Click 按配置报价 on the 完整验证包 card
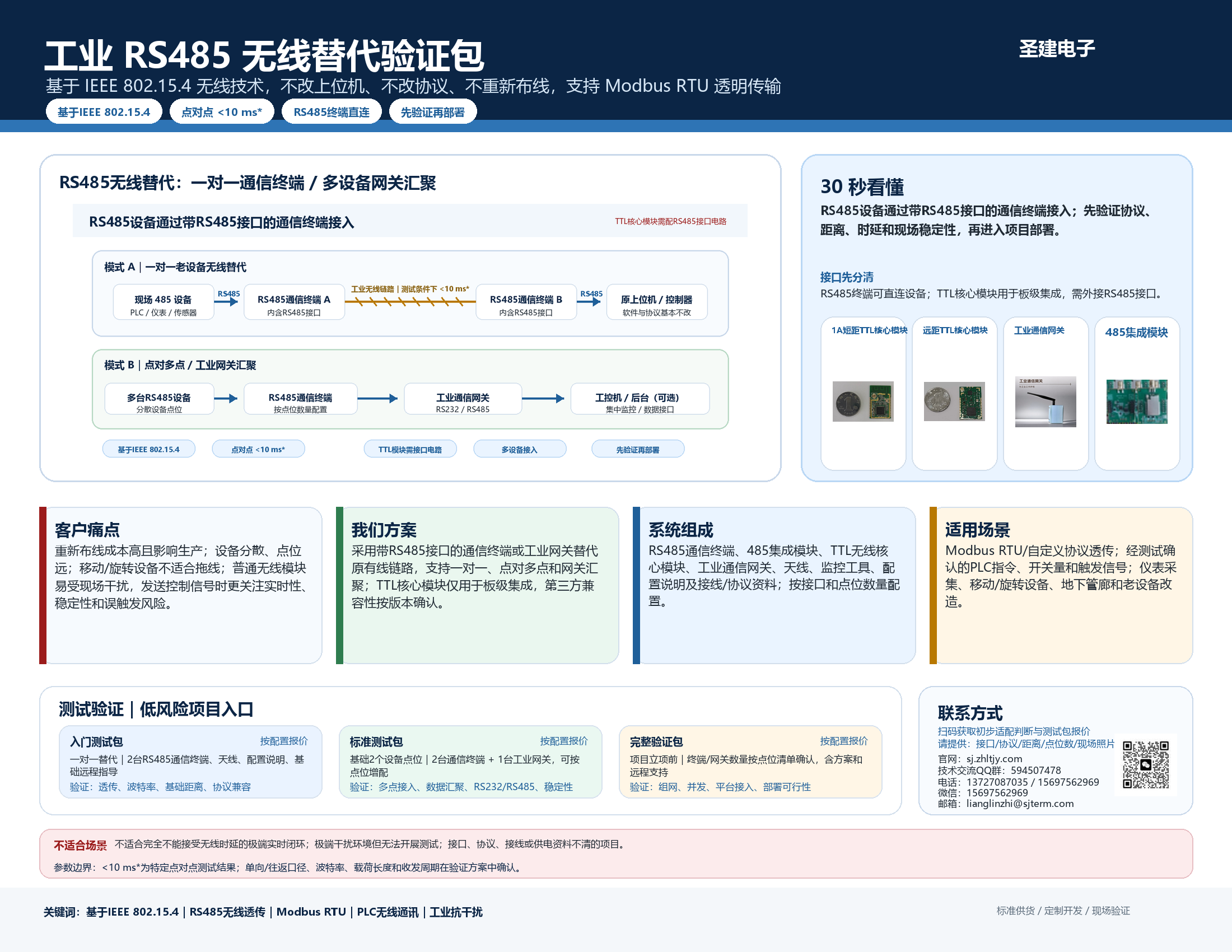This screenshot has height=952, width=1232. (x=844, y=741)
